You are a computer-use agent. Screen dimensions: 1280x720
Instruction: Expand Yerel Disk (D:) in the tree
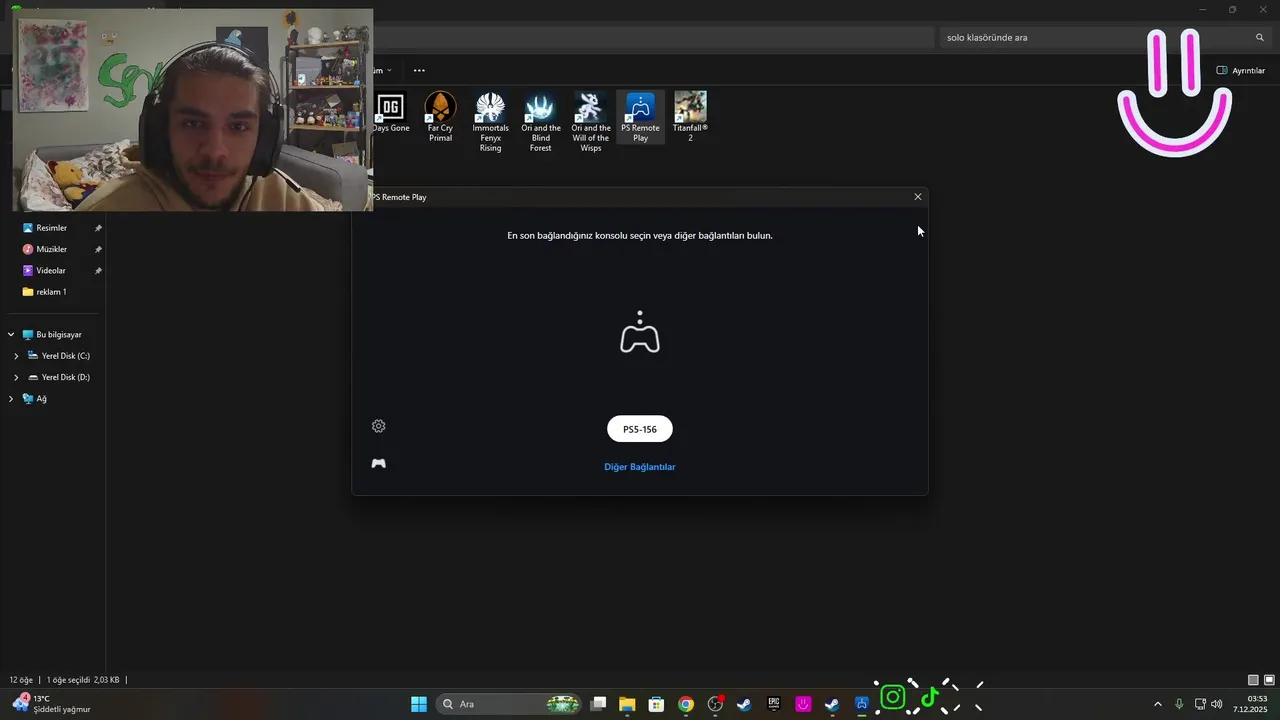tap(16, 377)
